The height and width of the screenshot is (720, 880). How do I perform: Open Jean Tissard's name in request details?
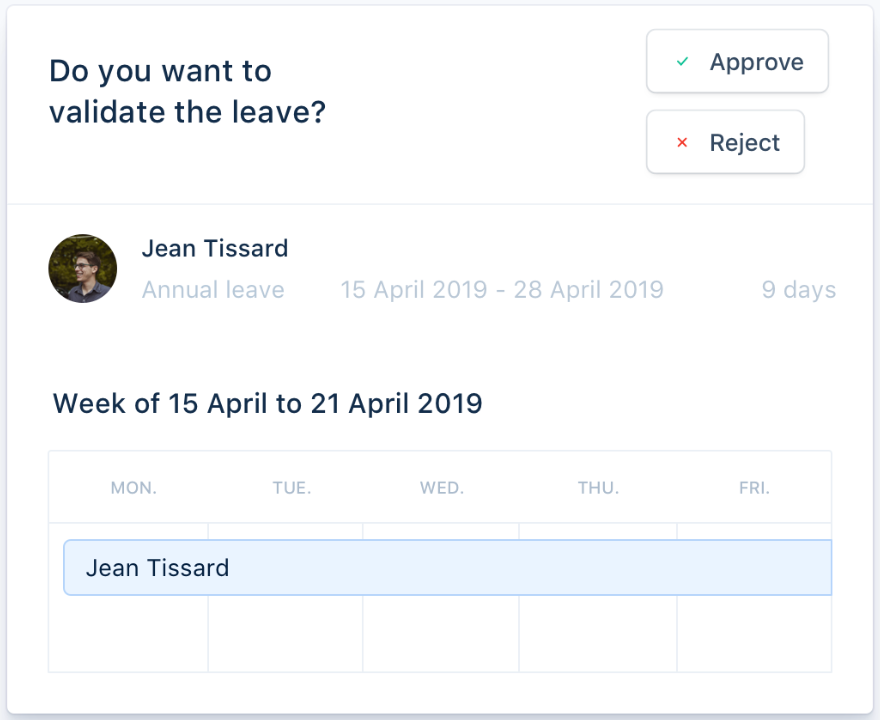pyautogui.click(x=215, y=248)
